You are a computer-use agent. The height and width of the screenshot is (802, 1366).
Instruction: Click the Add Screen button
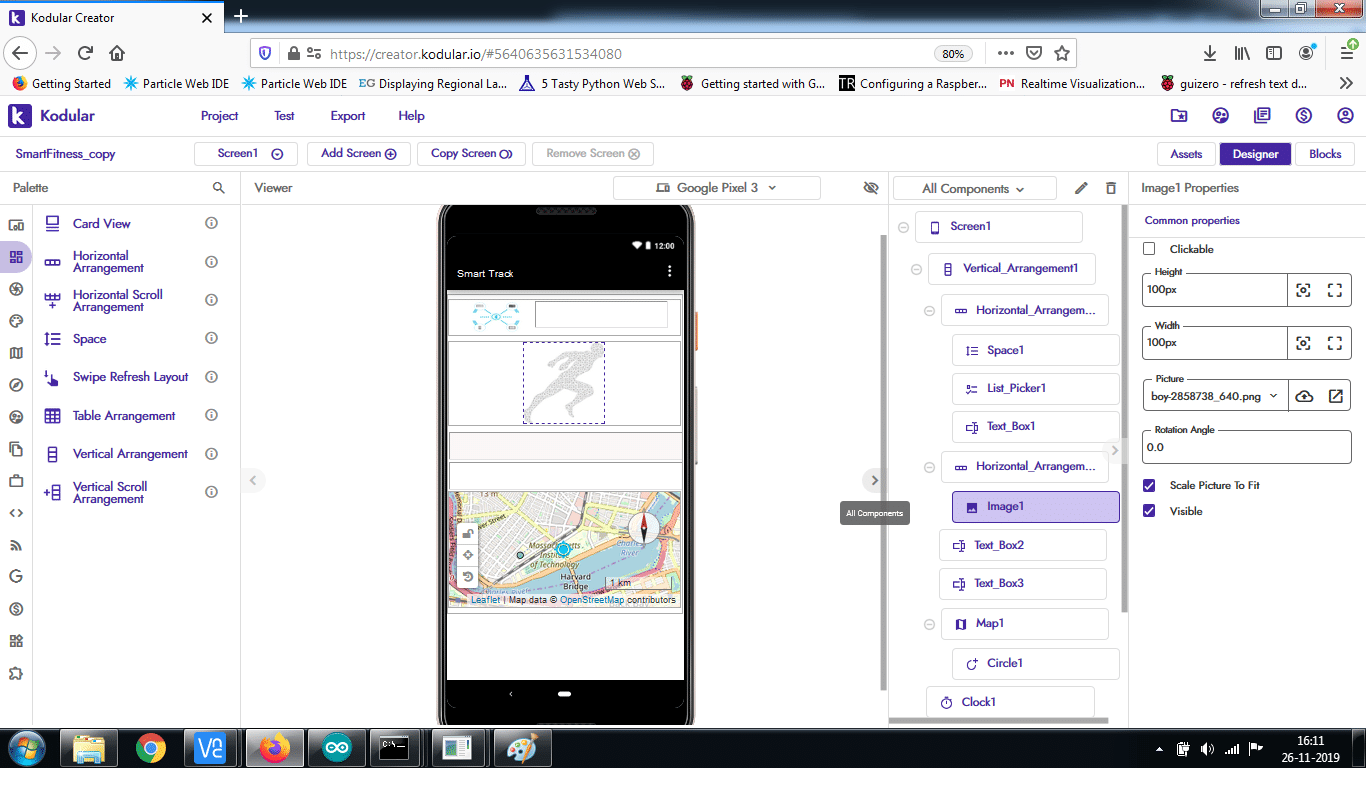click(x=358, y=154)
